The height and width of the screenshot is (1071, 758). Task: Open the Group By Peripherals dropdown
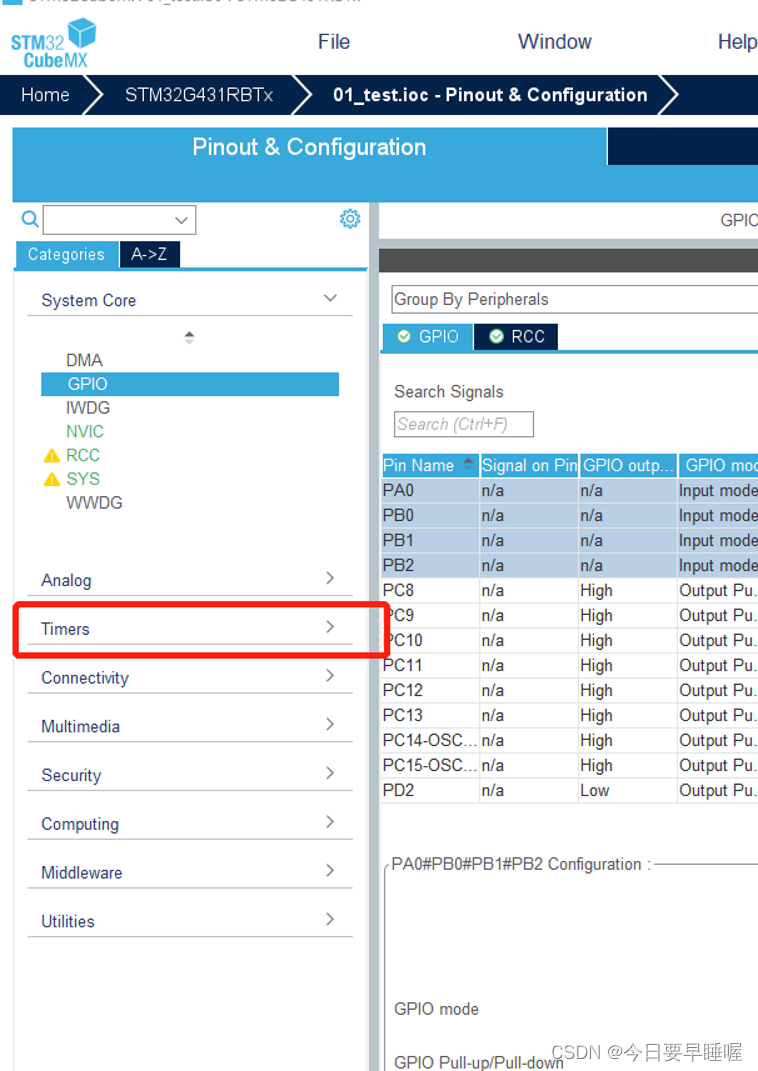pos(574,299)
